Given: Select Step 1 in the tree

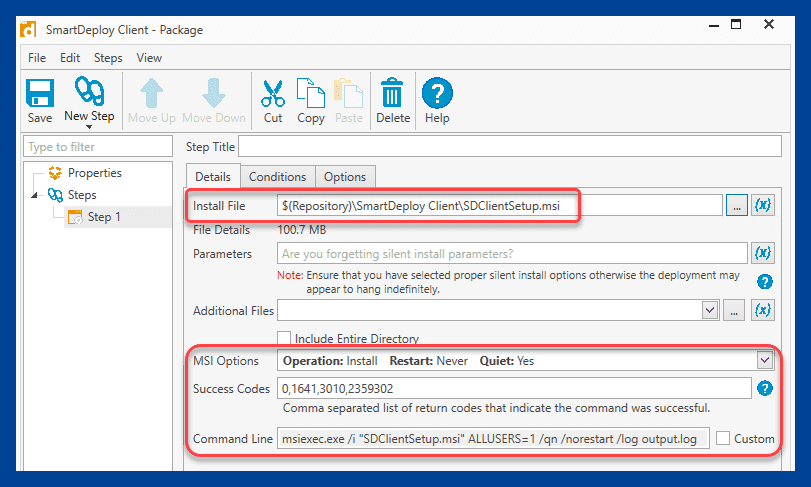Looking at the screenshot, I should point(103,217).
